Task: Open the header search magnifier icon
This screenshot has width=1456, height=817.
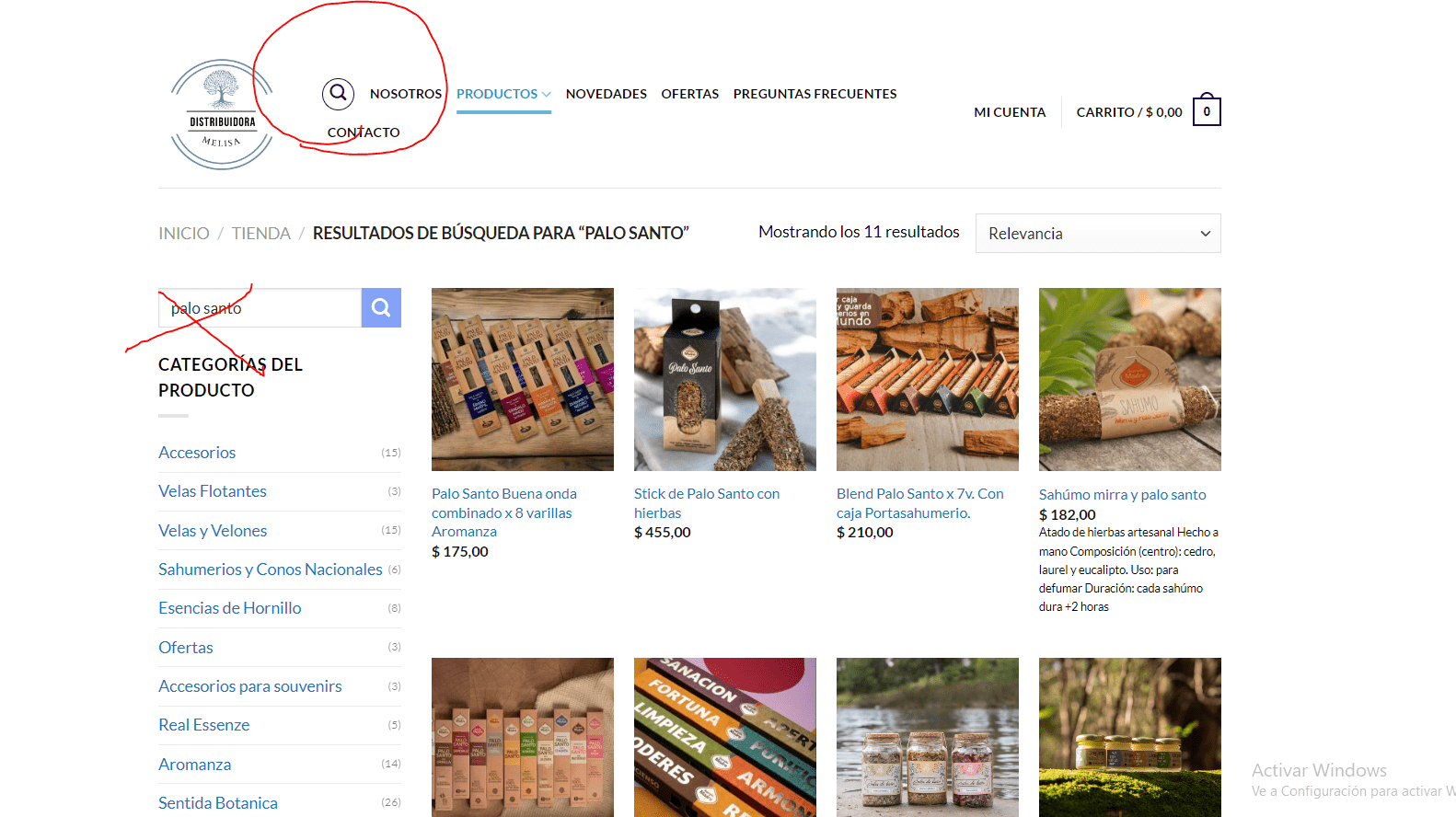Action: 338,93
